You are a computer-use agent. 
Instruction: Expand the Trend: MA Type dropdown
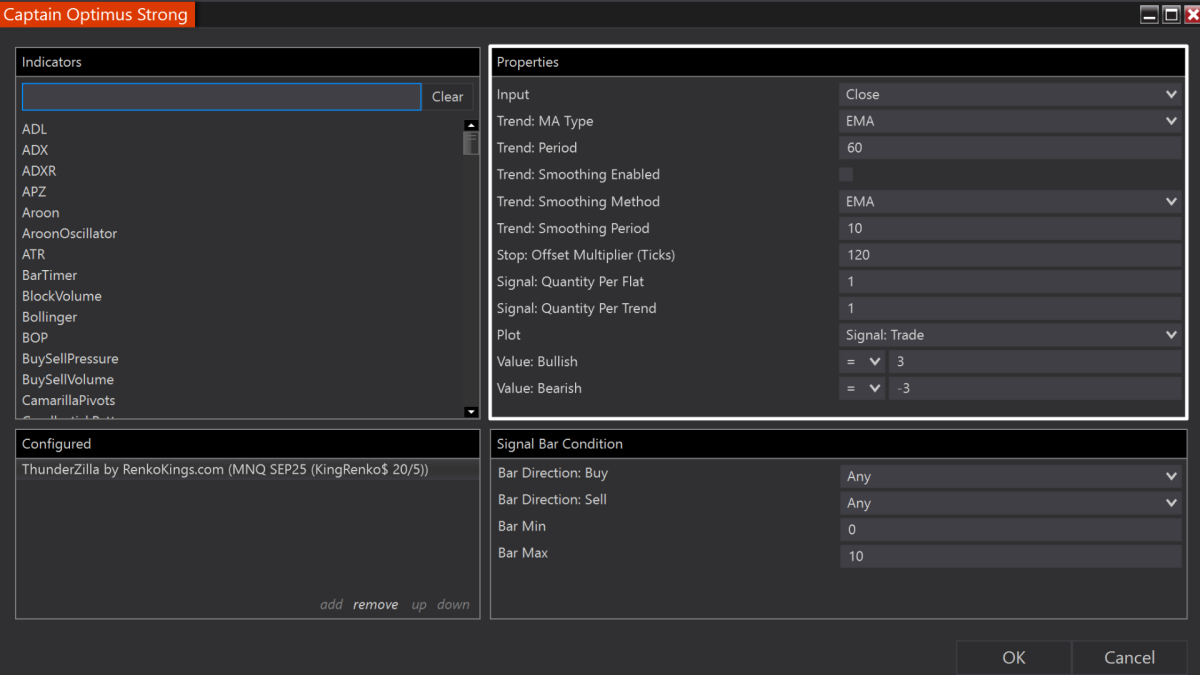(x=1010, y=122)
